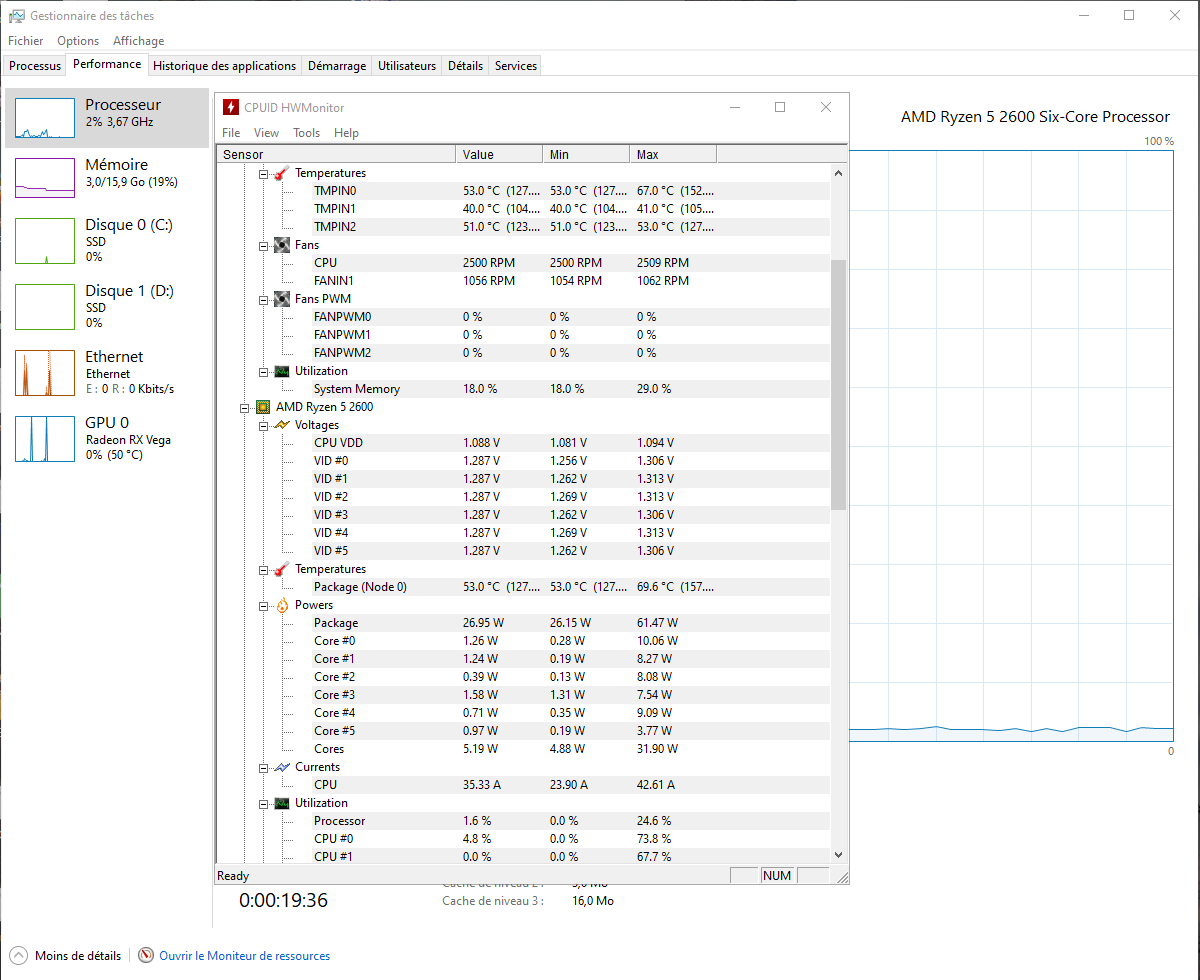This screenshot has width=1200, height=980.
Task: Select the VID #4 voltage row
Action: 523,533
